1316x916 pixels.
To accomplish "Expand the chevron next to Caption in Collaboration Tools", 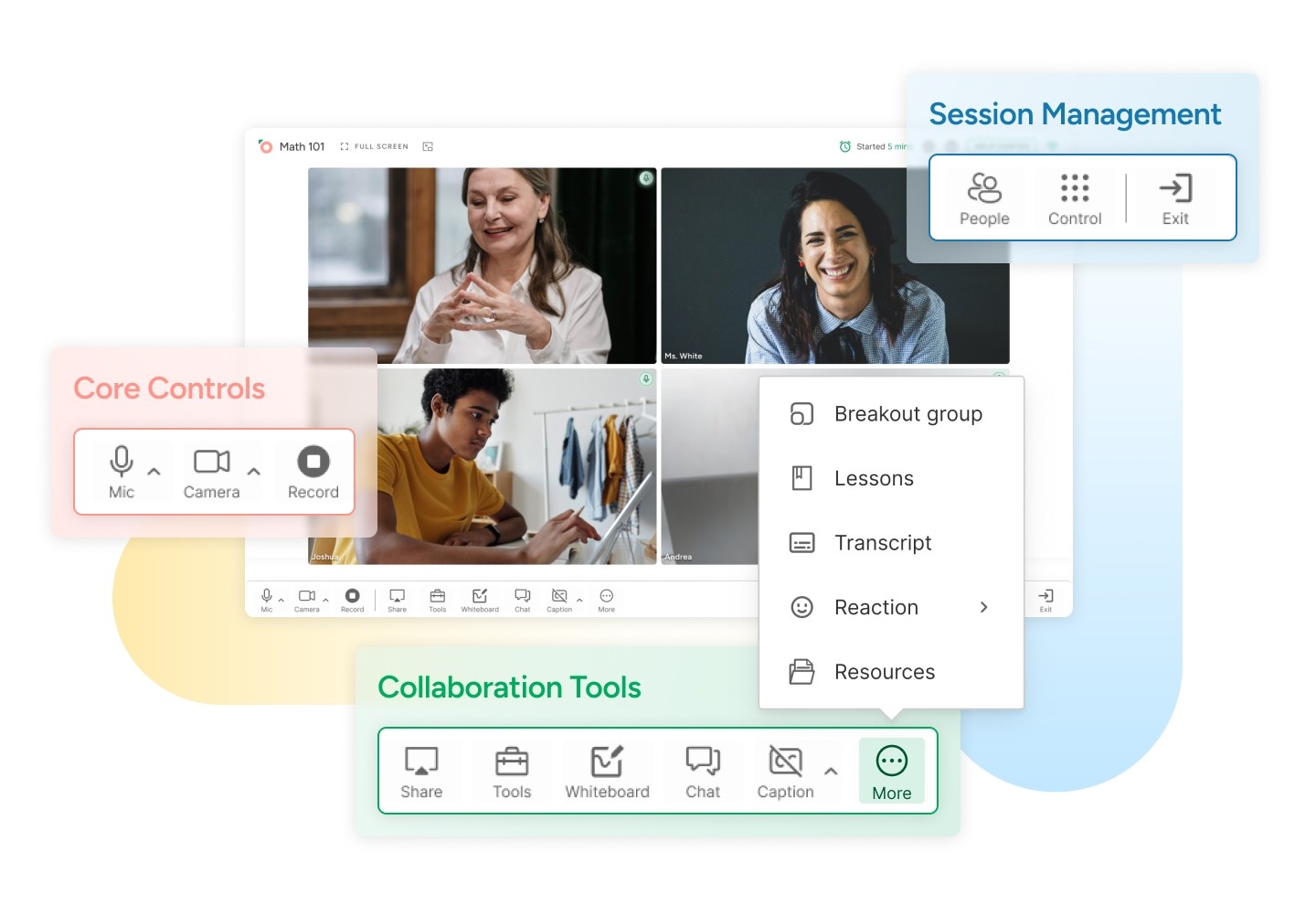I will tap(831, 771).
